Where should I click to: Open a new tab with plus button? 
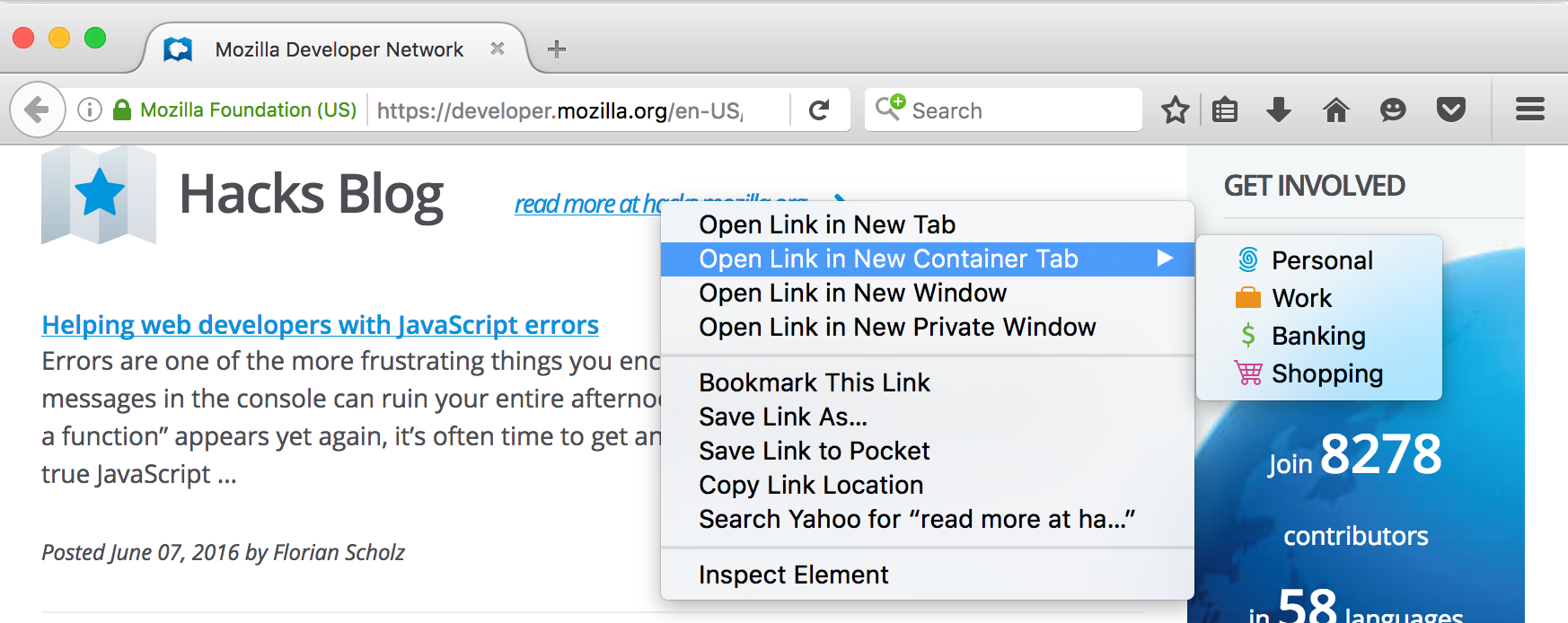557,49
